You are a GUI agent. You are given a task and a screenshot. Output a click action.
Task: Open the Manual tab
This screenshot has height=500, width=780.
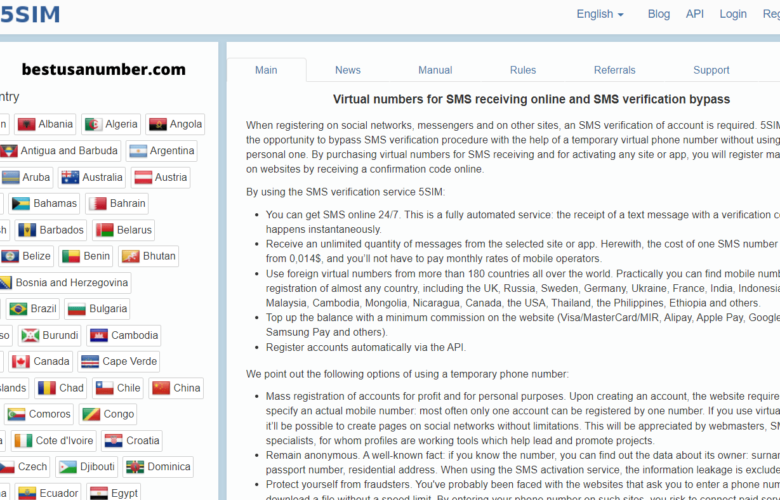click(x=435, y=70)
